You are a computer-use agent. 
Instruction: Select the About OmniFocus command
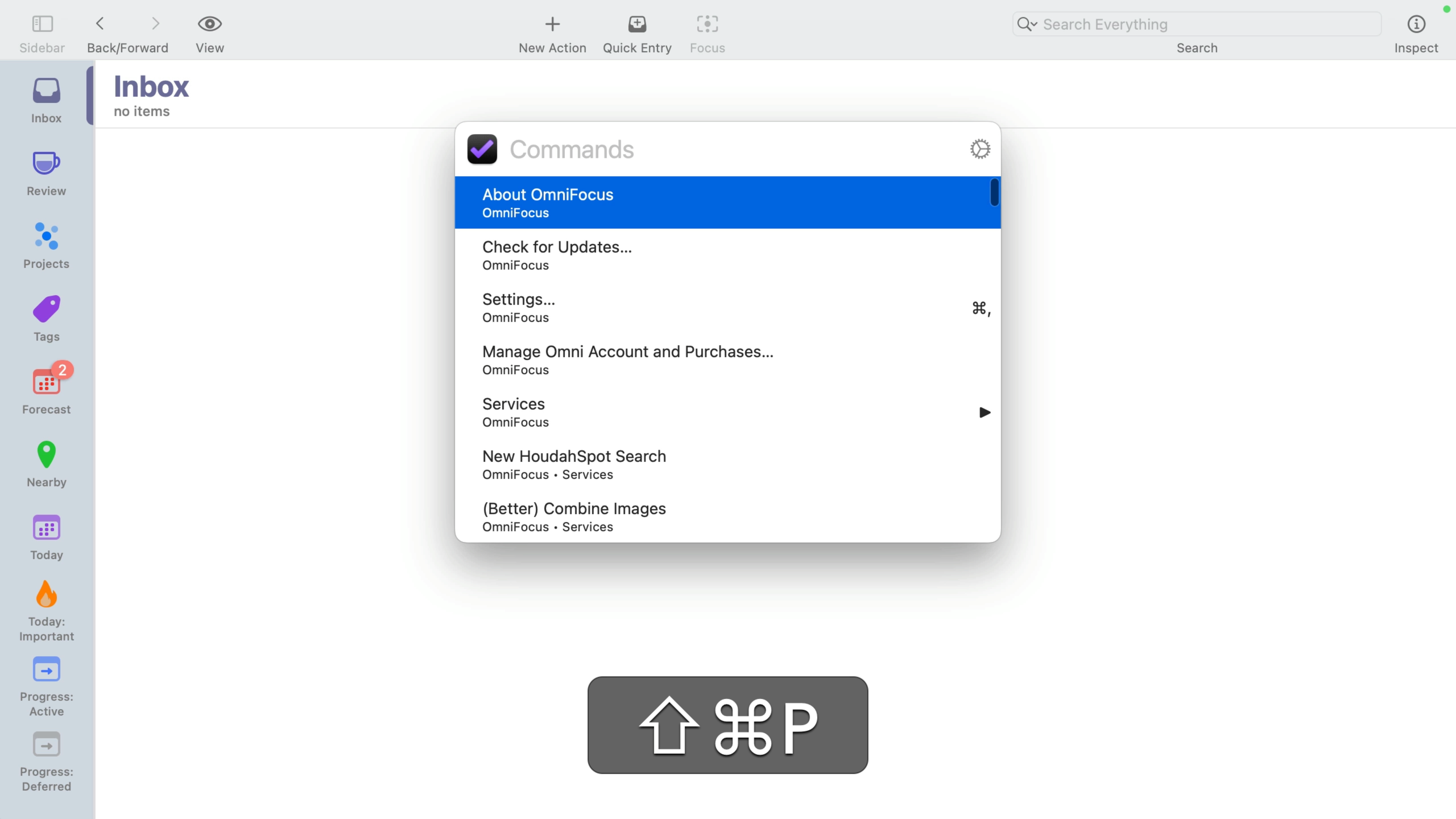click(728, 202)
